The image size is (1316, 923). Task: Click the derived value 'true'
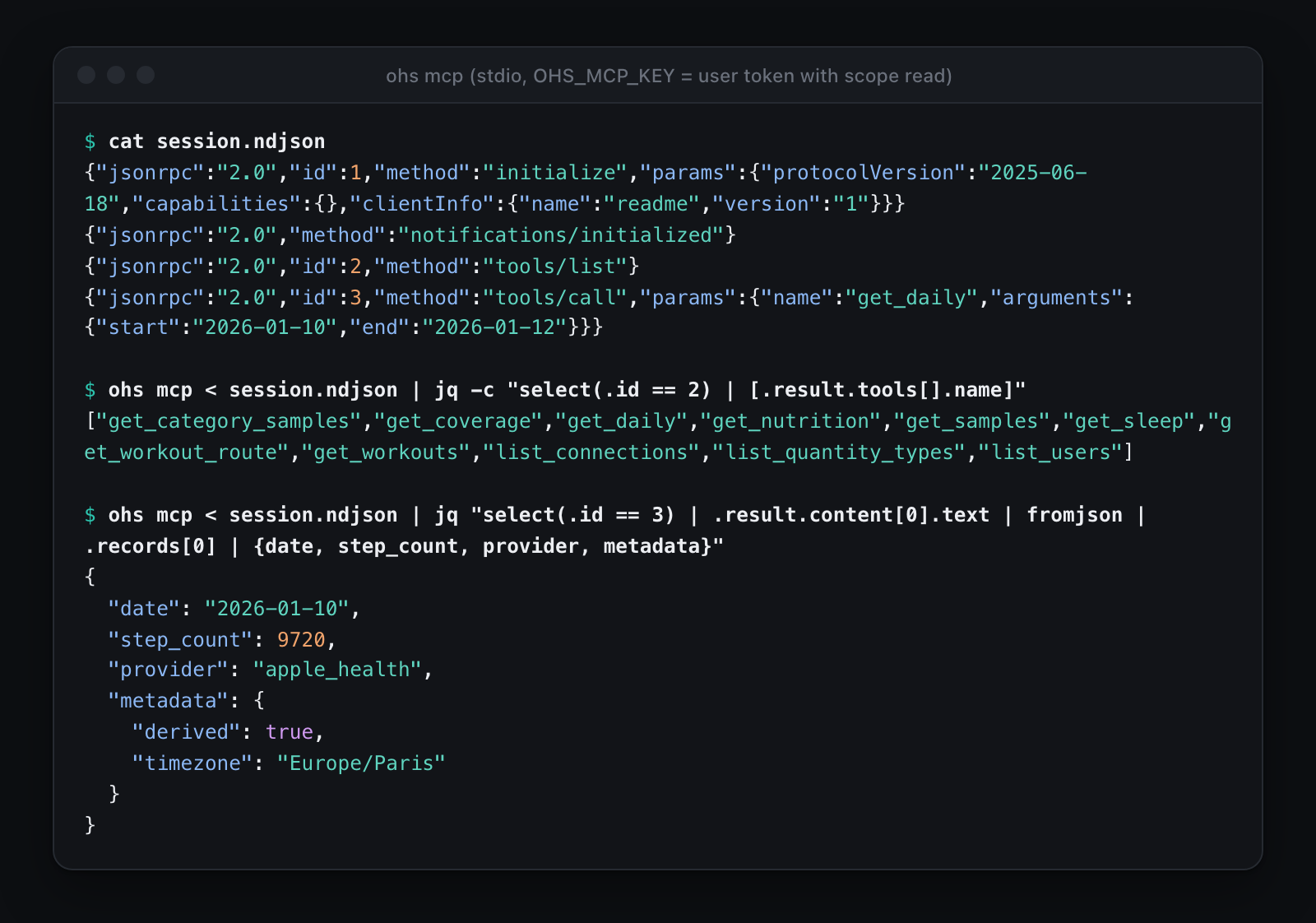pos(290,732)
